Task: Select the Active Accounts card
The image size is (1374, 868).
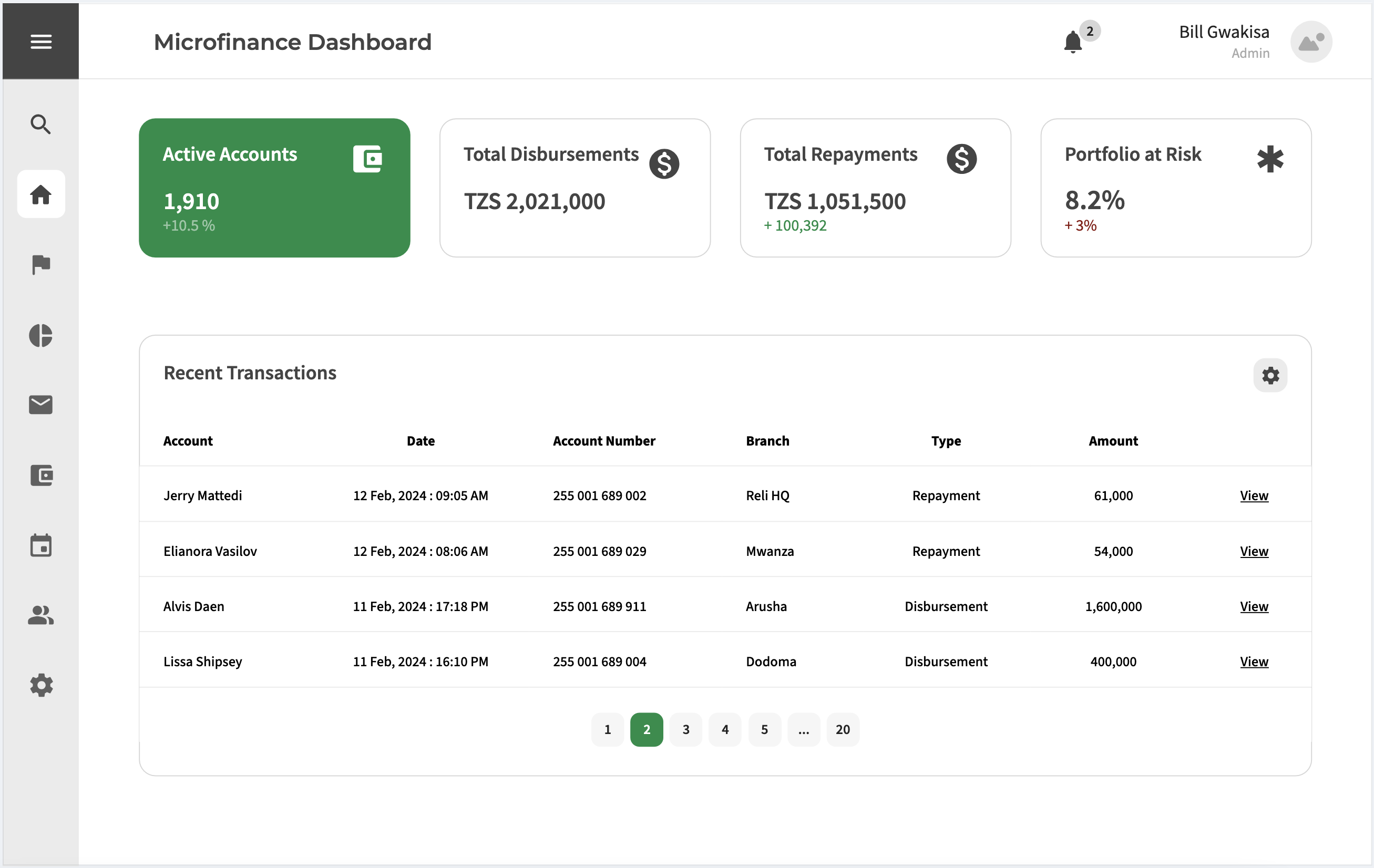Action: point(274,188)
